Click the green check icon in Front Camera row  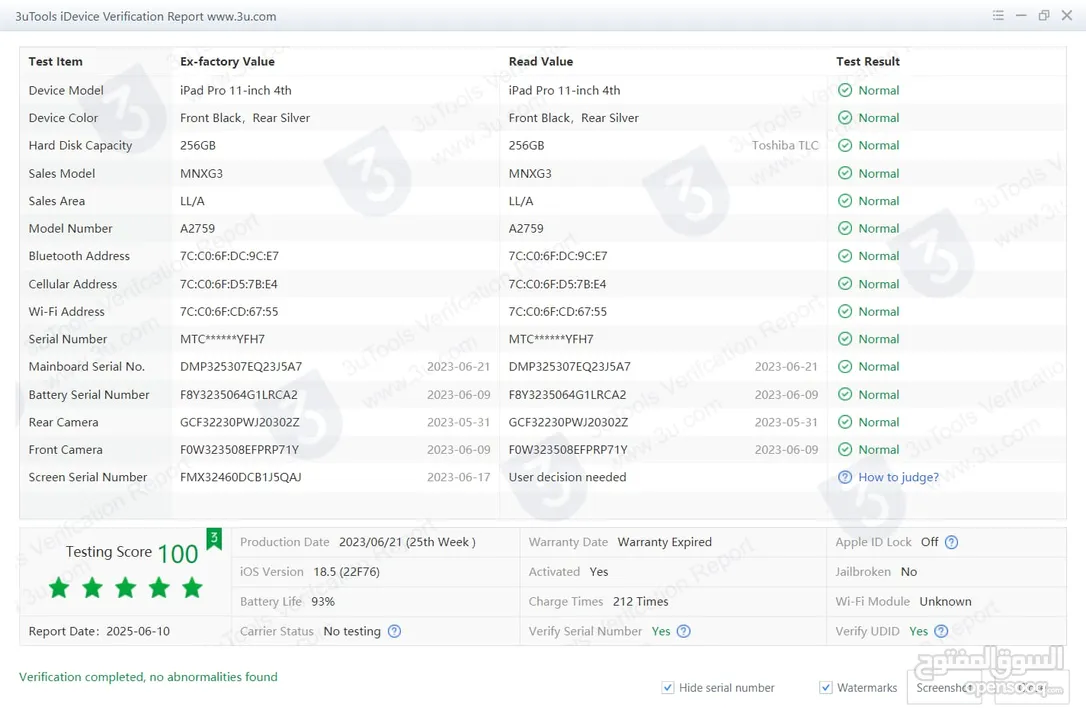coord(845,449)
